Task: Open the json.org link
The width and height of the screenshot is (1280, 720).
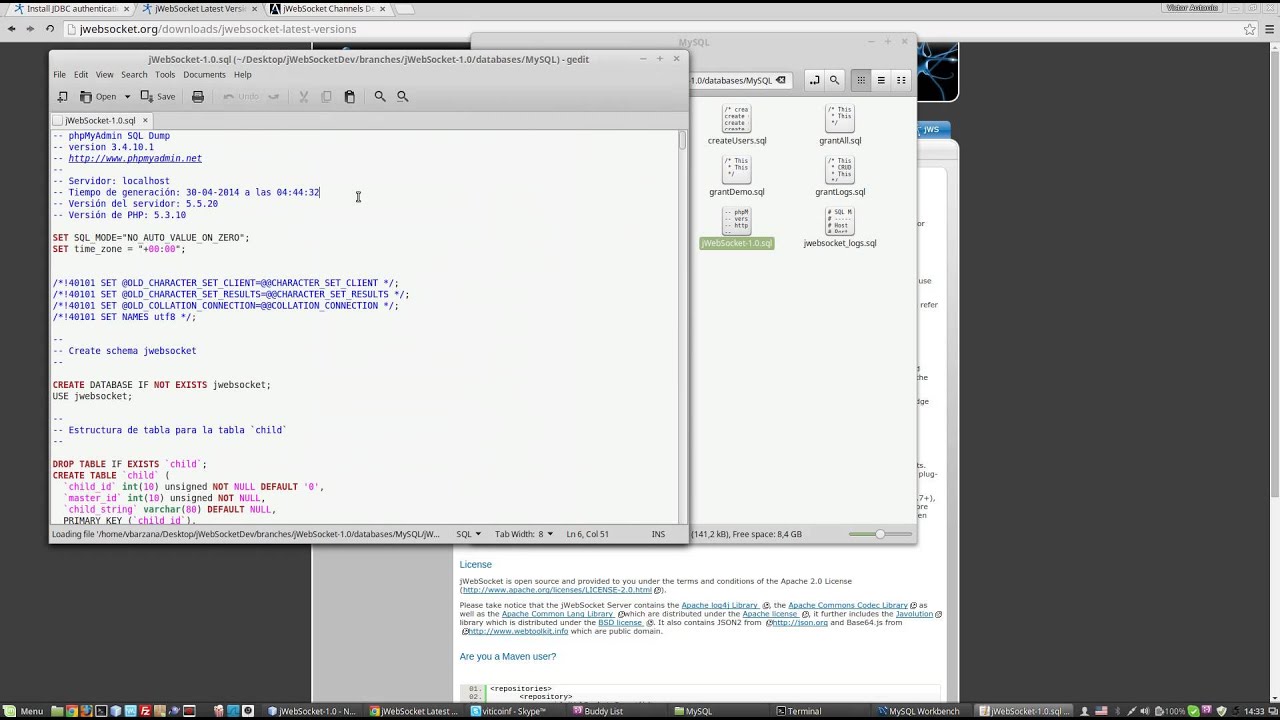Action: [800, 622]
